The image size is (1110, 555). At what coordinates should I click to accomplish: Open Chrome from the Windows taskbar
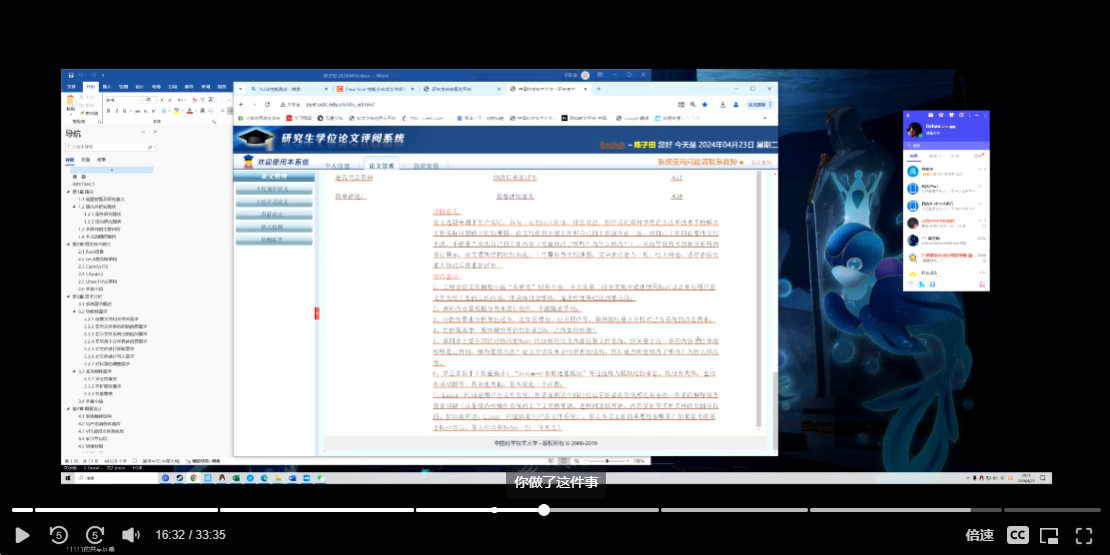pos(193,479)
